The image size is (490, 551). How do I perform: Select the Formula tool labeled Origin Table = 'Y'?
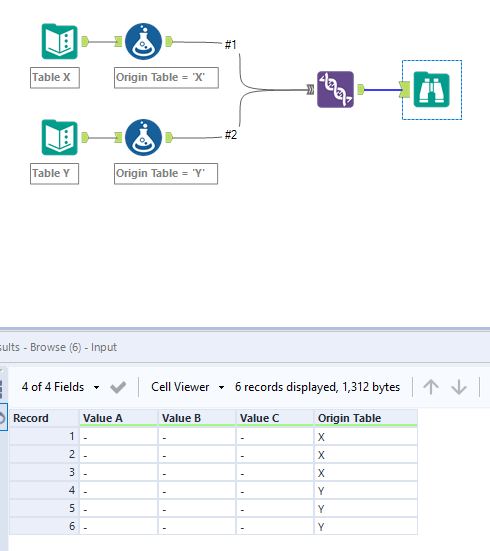pyautogui.click(x=143, y=137)
